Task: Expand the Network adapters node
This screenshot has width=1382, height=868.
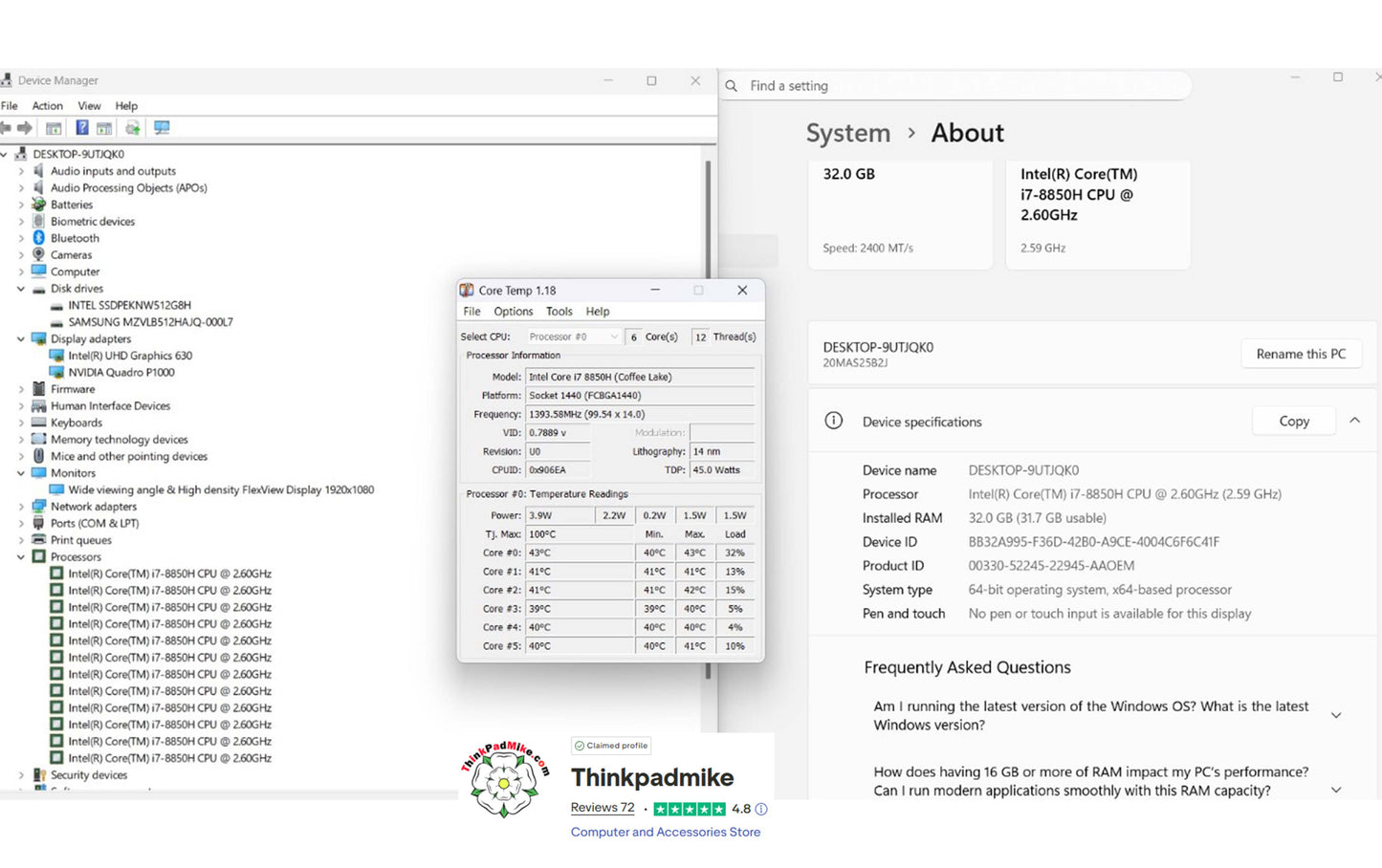Action: pyautogui.click(x=21, y=507)
